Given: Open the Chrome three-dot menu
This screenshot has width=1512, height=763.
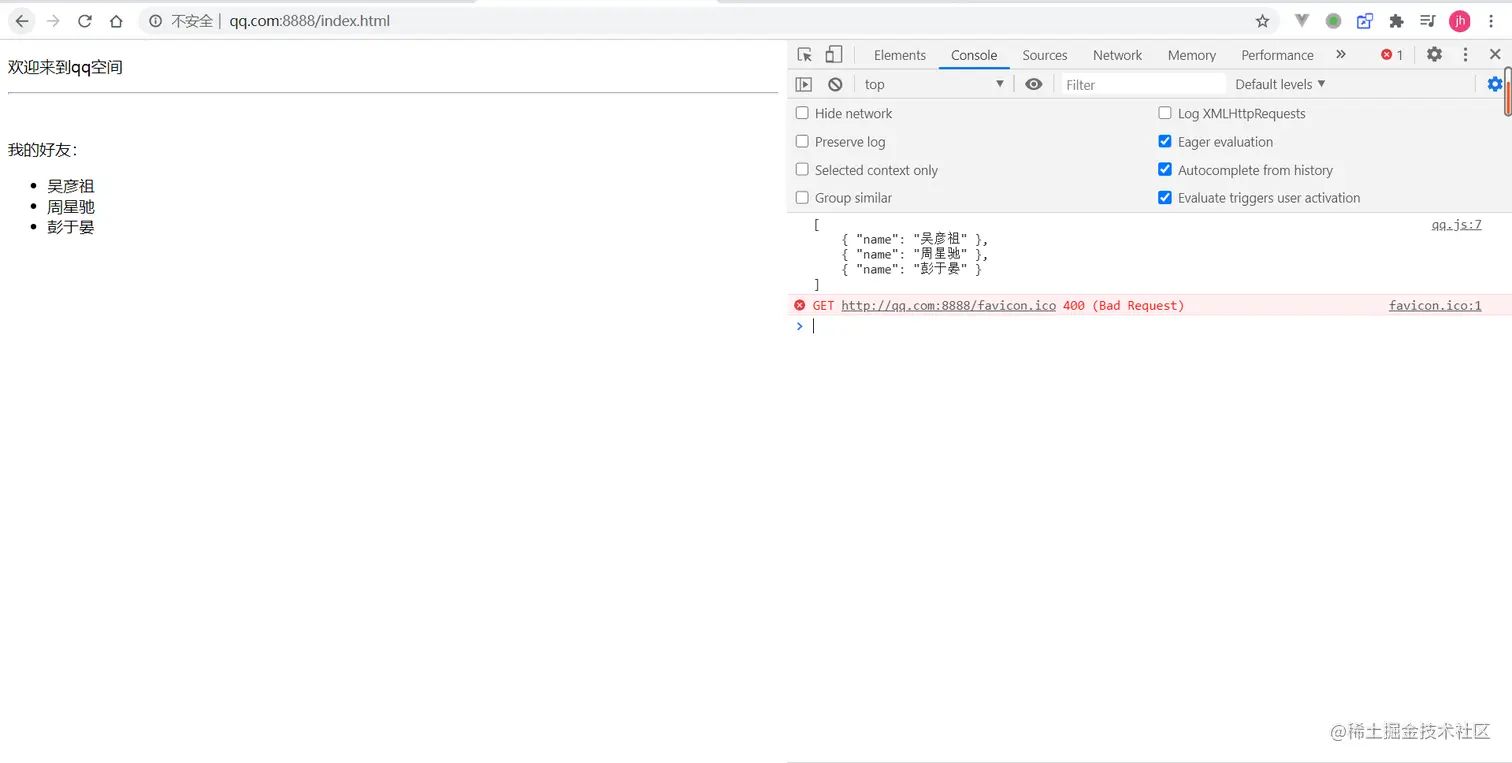Looking at the screenshot, I should [x=1491, y=21].
